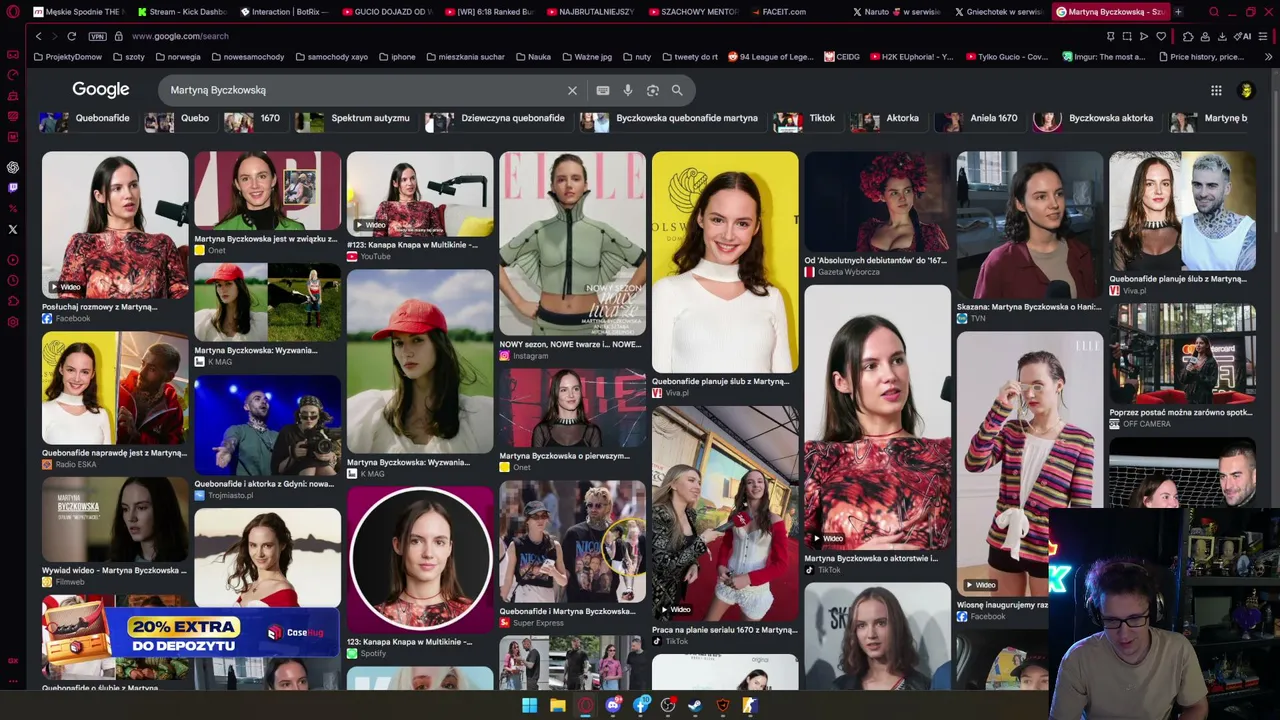Image resolution: width=1280 pixels, height=720 pixels.
Task: Start a voice search with the microphone icon
Action: (x=628, y=90)
